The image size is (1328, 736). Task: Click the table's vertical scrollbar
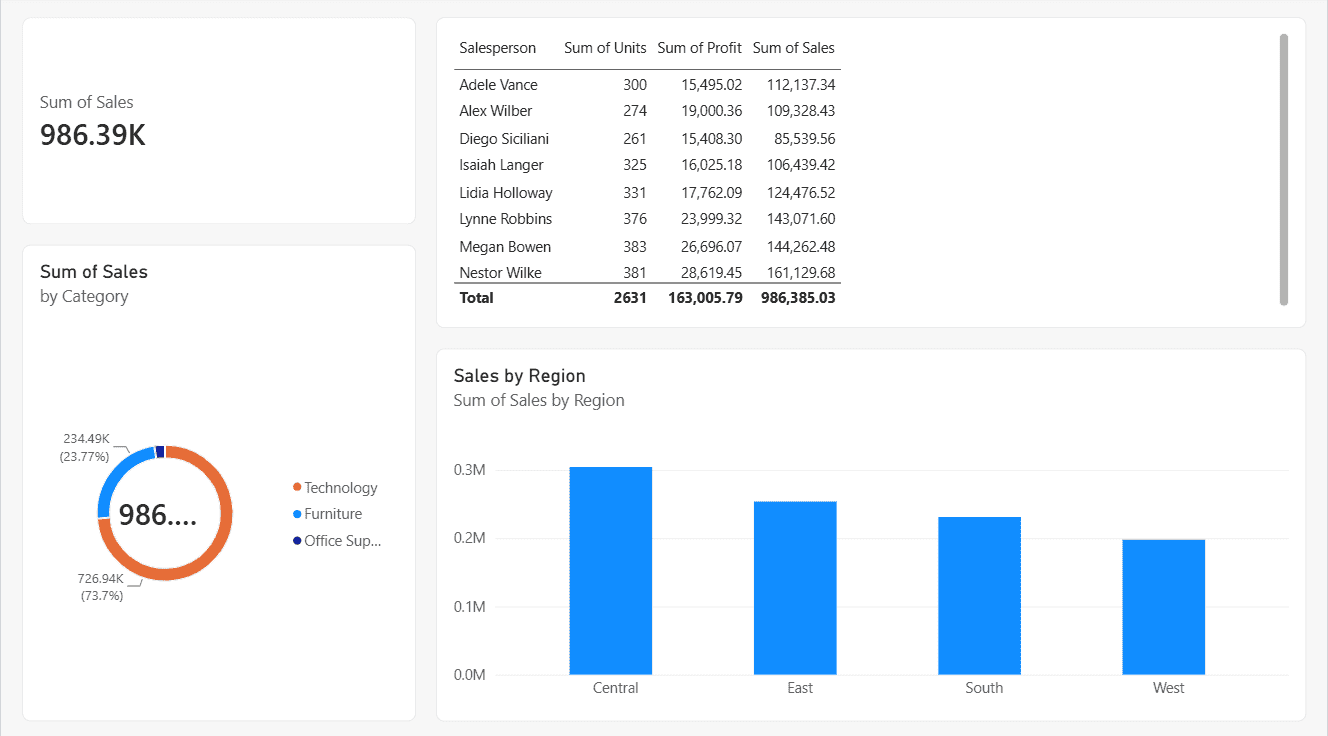coord(1284,169)
